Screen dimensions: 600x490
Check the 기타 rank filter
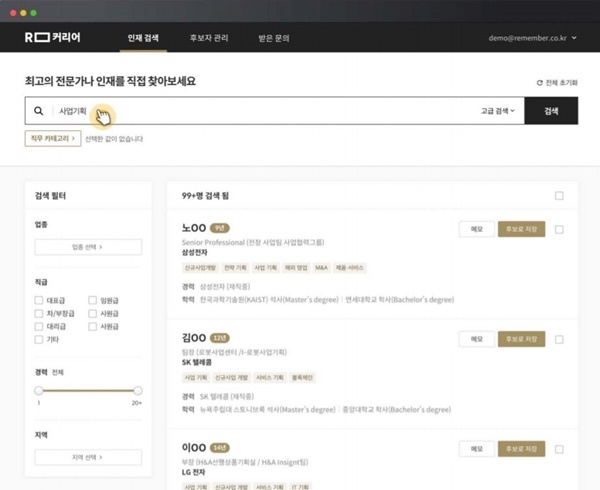[x=39, y=340]
